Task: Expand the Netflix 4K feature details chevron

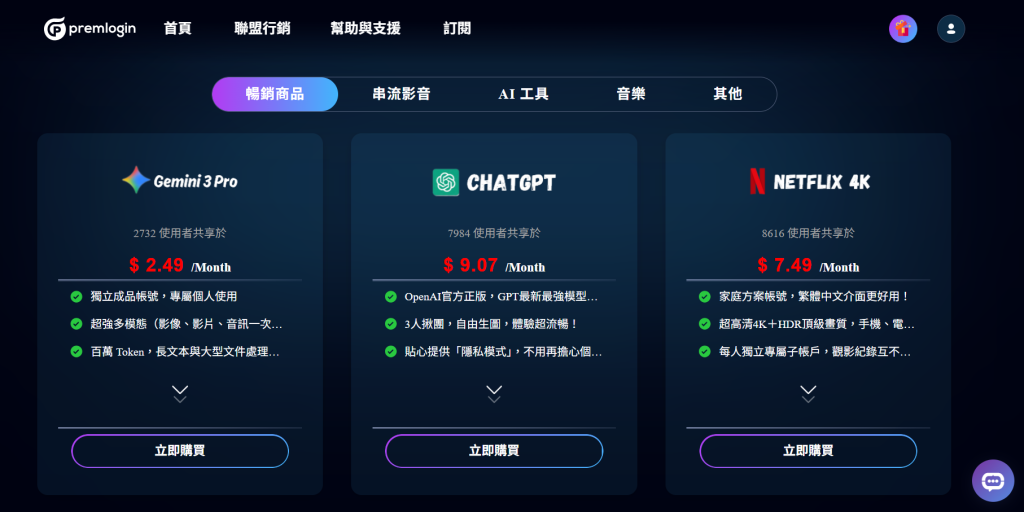Action: coord(808,392)
